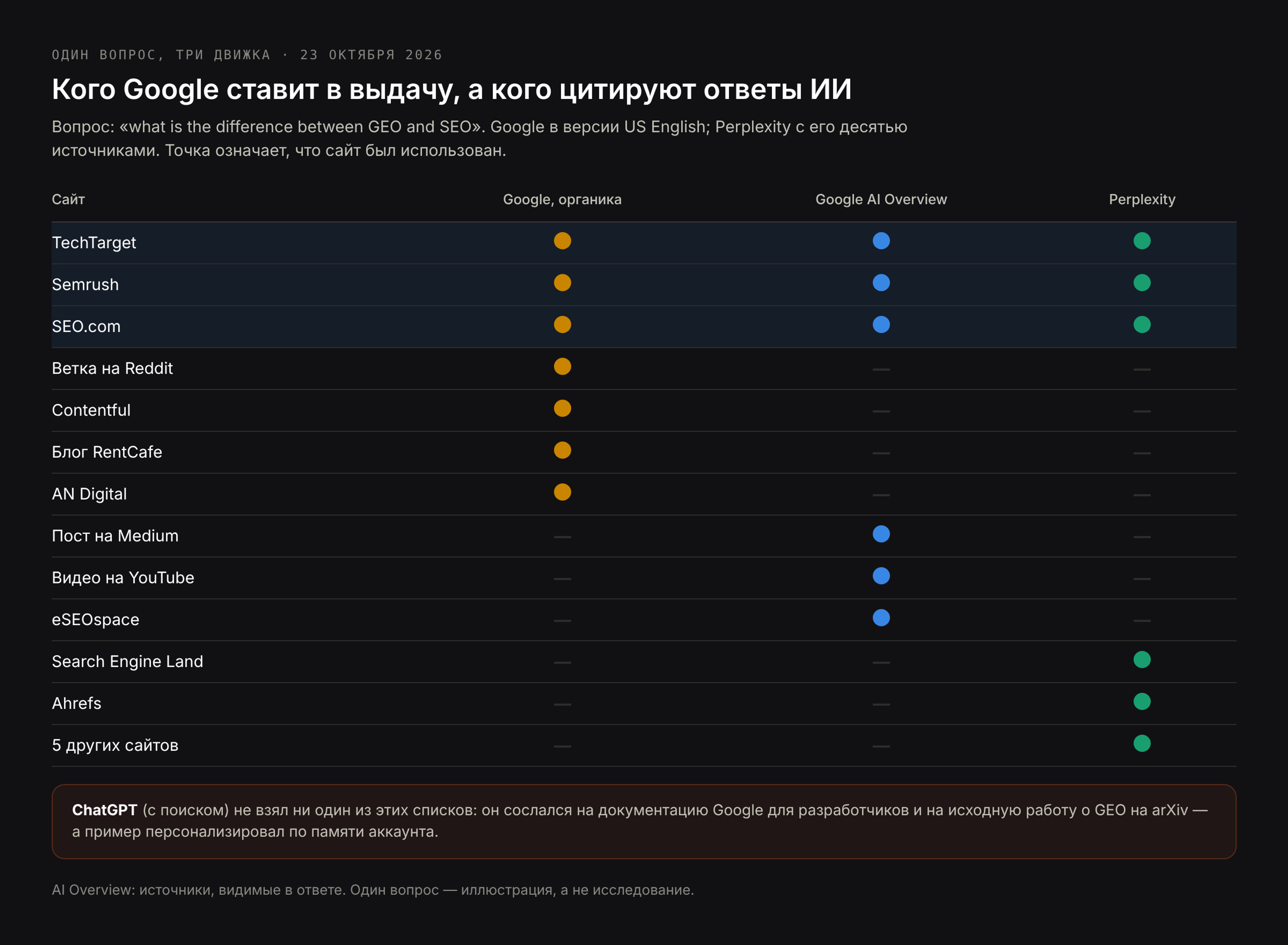Click the green dot for Ahrefs
Viewport: 1288px width, 945px height.
click(x=1142, y=701)
